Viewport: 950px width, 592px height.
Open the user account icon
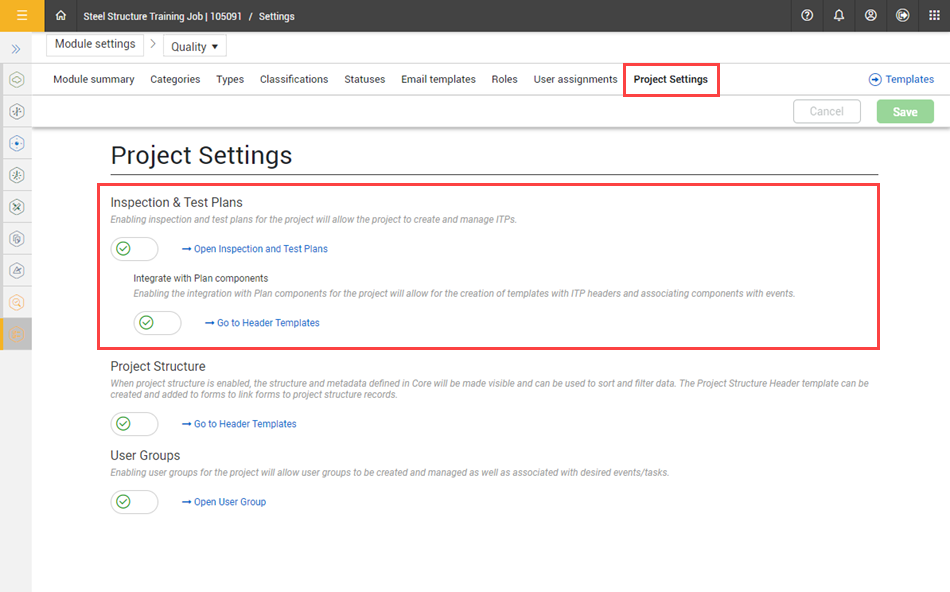871,16
